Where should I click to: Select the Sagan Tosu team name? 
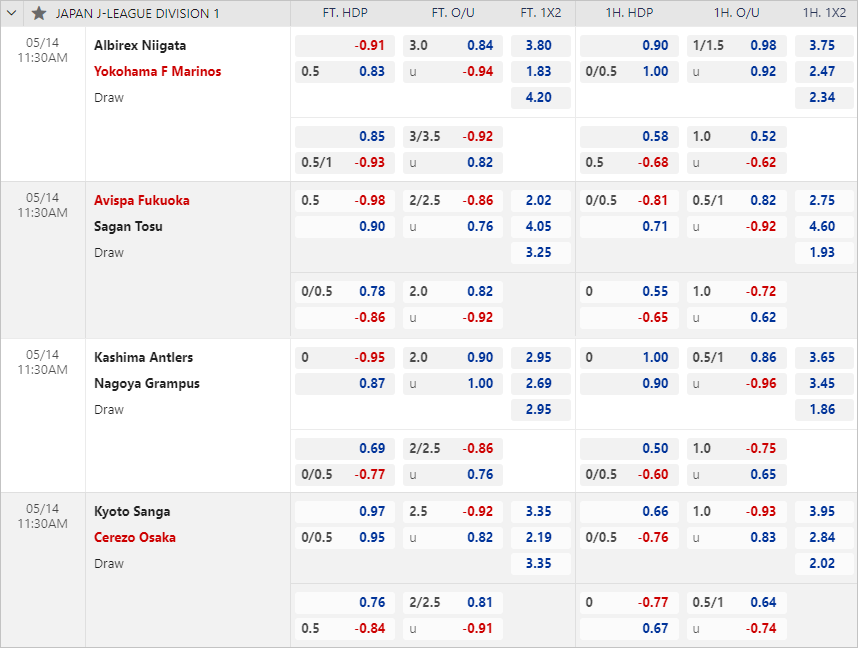128,227
